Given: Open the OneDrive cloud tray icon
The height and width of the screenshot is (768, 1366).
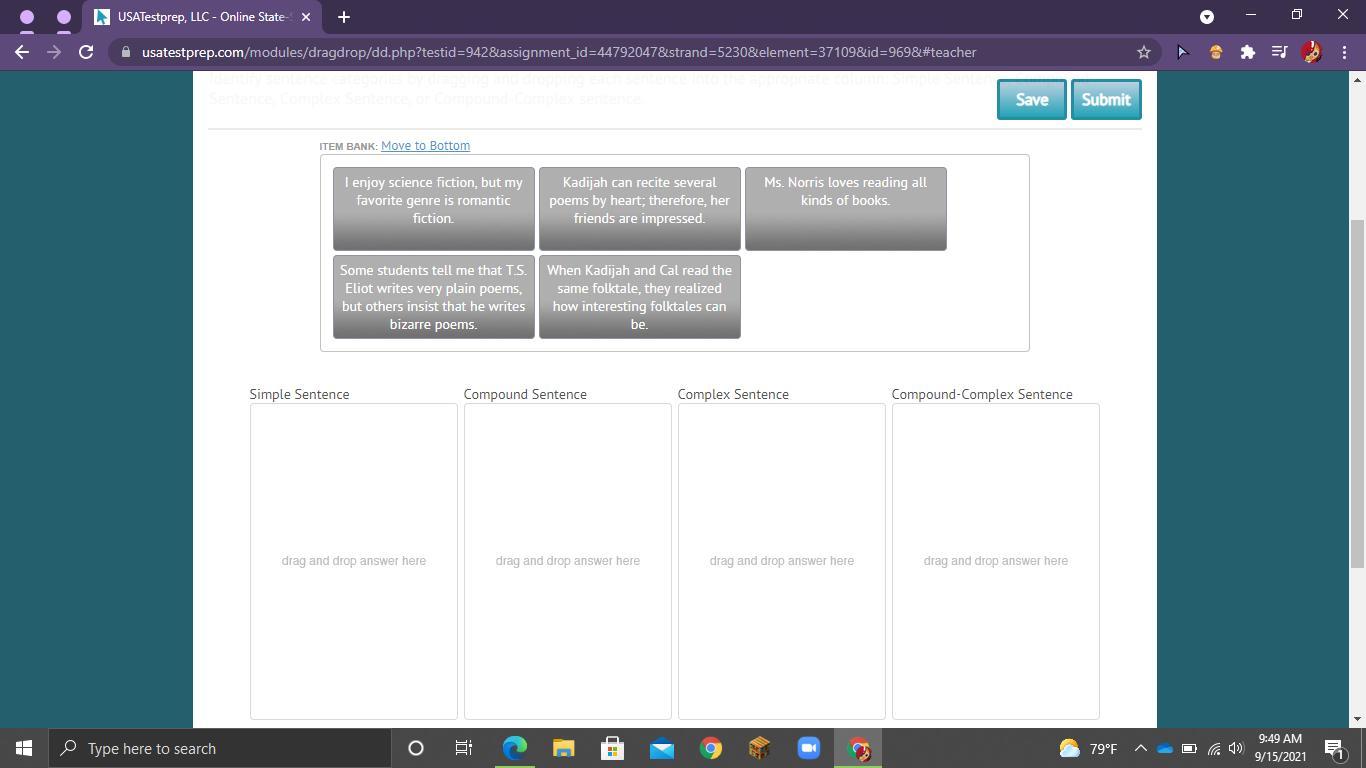Looking at the screenshot, I should point(1164,748).
